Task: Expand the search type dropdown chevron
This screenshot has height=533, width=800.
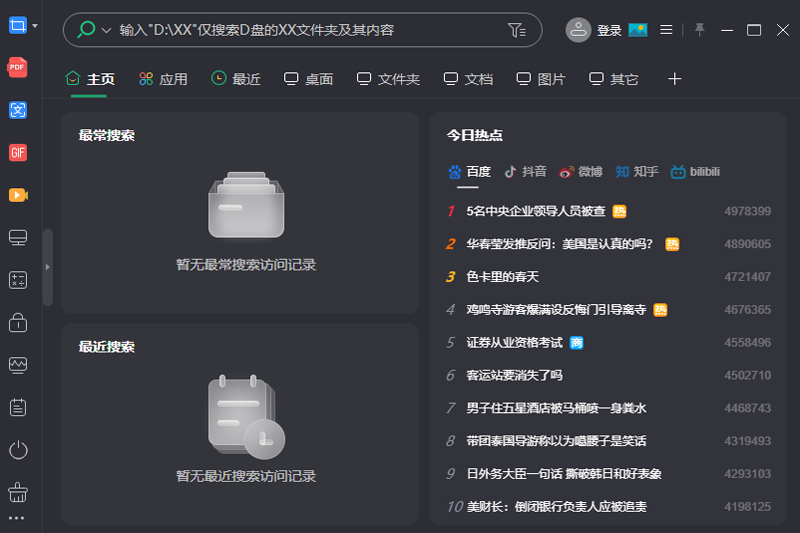Action: point(106,30)
